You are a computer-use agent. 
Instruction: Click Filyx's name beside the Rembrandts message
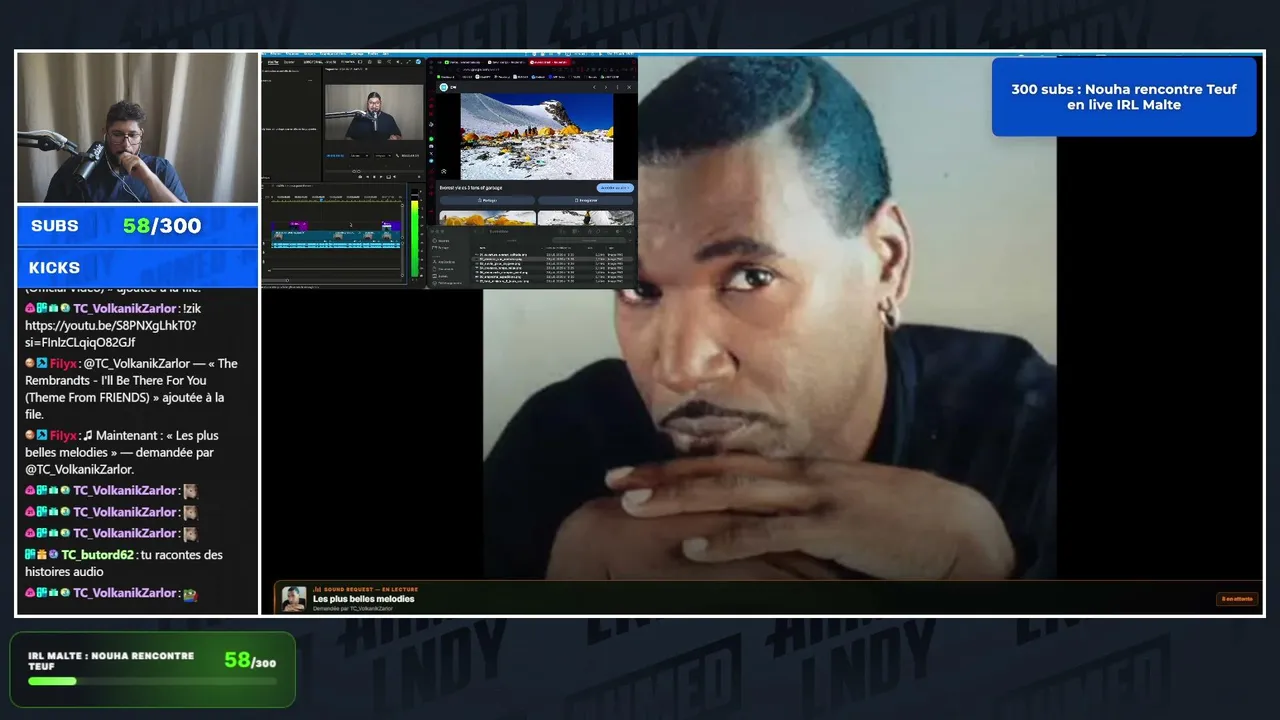click(x=63, y=364)
